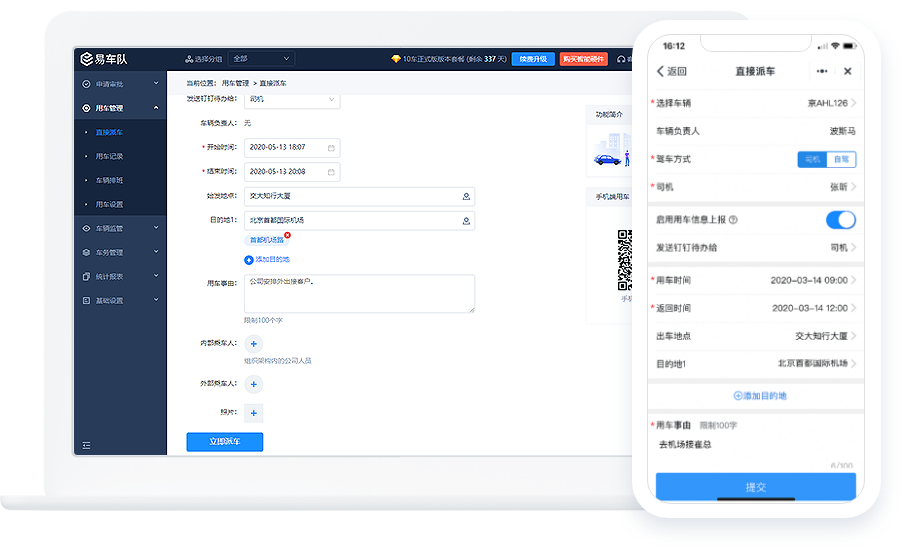Select 直接派车 in the sidebar
Viewport: 911px width, 558px height.
[x=109, y=132]
